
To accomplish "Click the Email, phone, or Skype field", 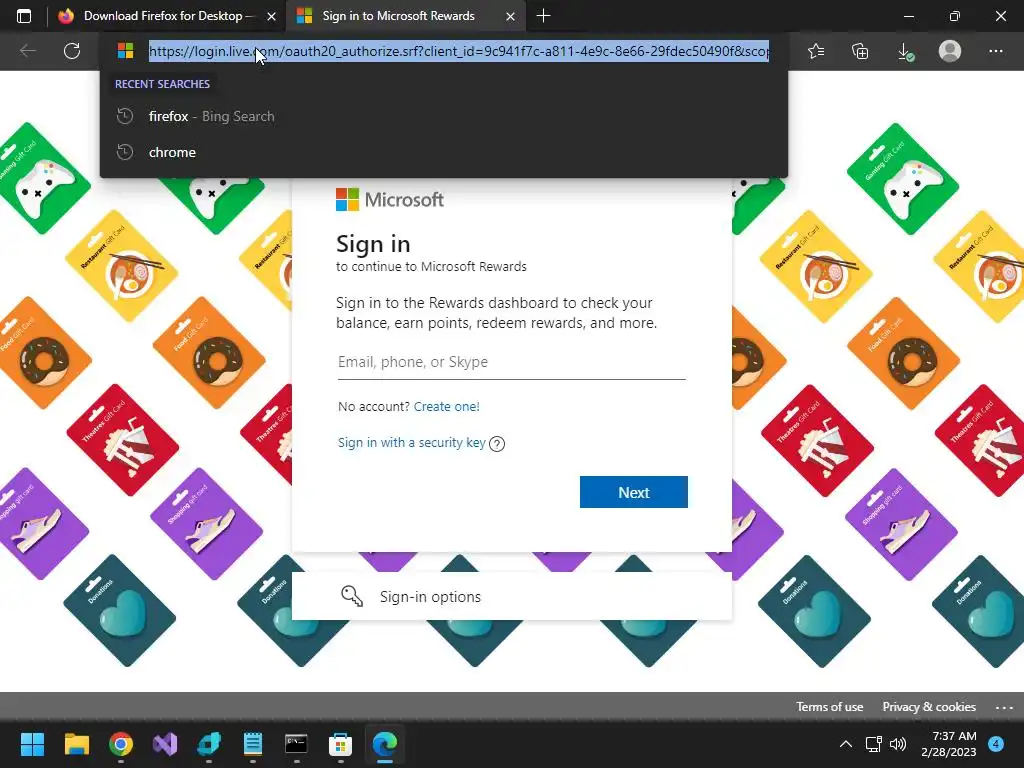I will pyautogui.click(x=511, y=362).
